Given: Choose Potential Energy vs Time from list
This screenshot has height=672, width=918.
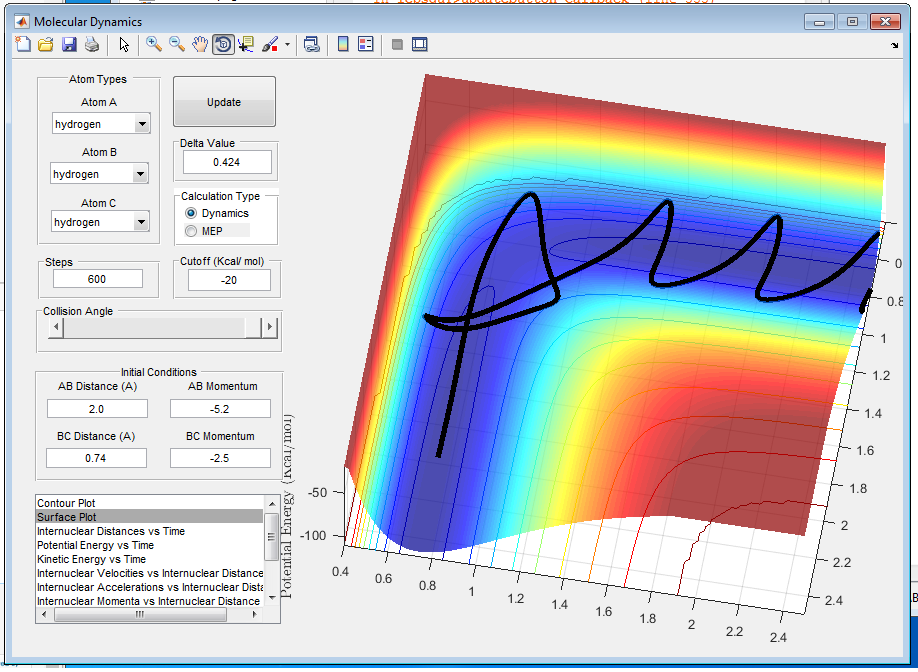Looking at the screenshot, I should point(95,545).
